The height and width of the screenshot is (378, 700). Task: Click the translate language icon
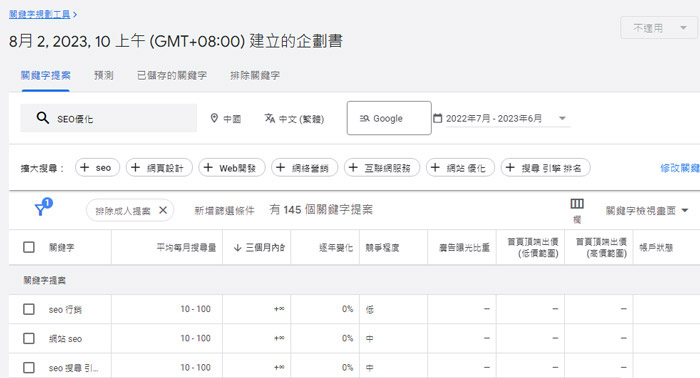270,118
